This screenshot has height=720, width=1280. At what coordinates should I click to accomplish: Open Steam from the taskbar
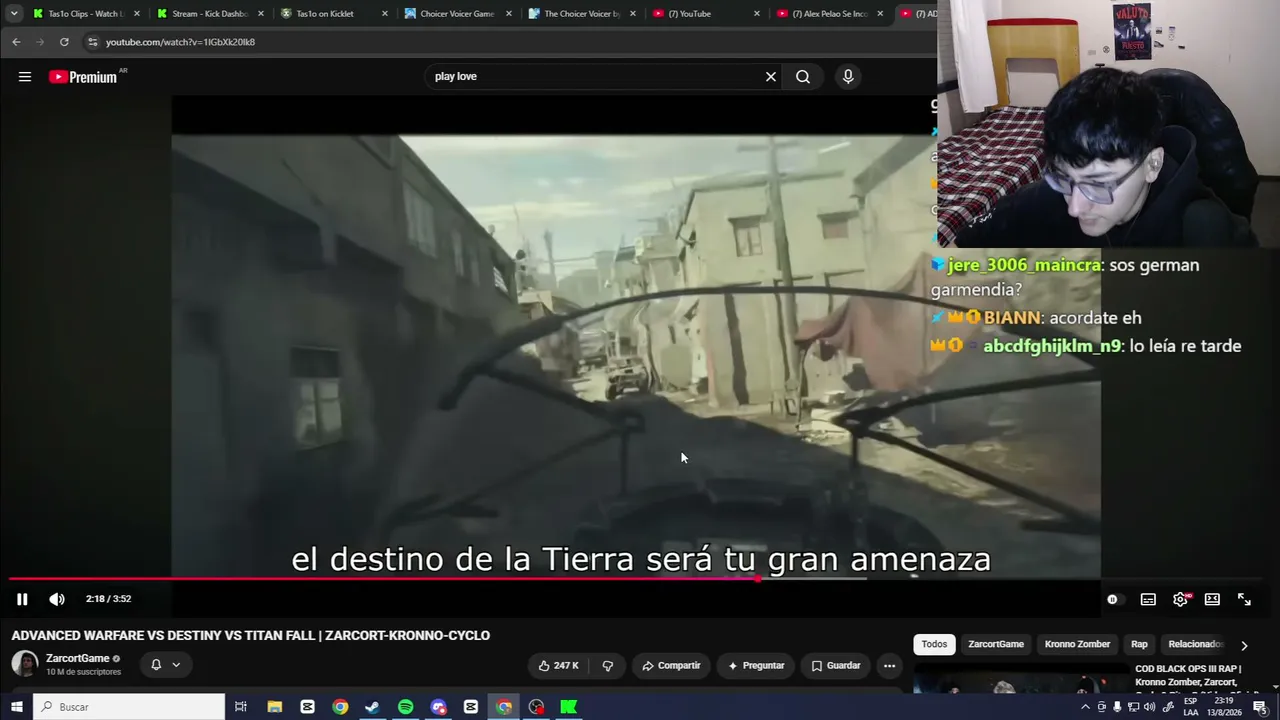pyautogui.click(x=372, y=707)
